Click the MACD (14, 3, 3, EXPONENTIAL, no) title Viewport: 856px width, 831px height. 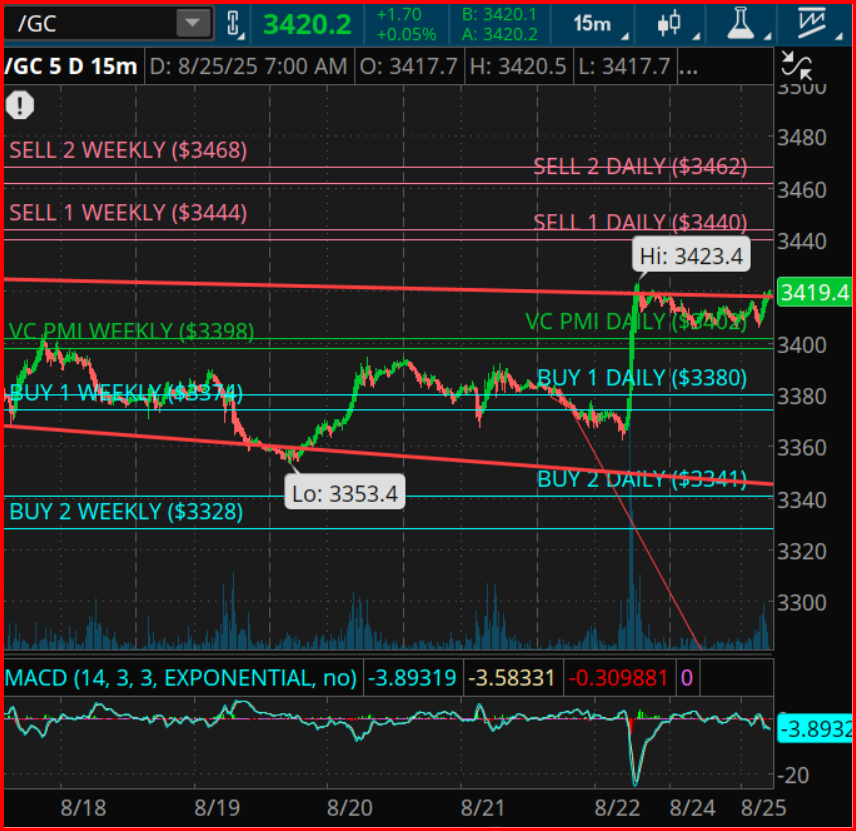180,678
